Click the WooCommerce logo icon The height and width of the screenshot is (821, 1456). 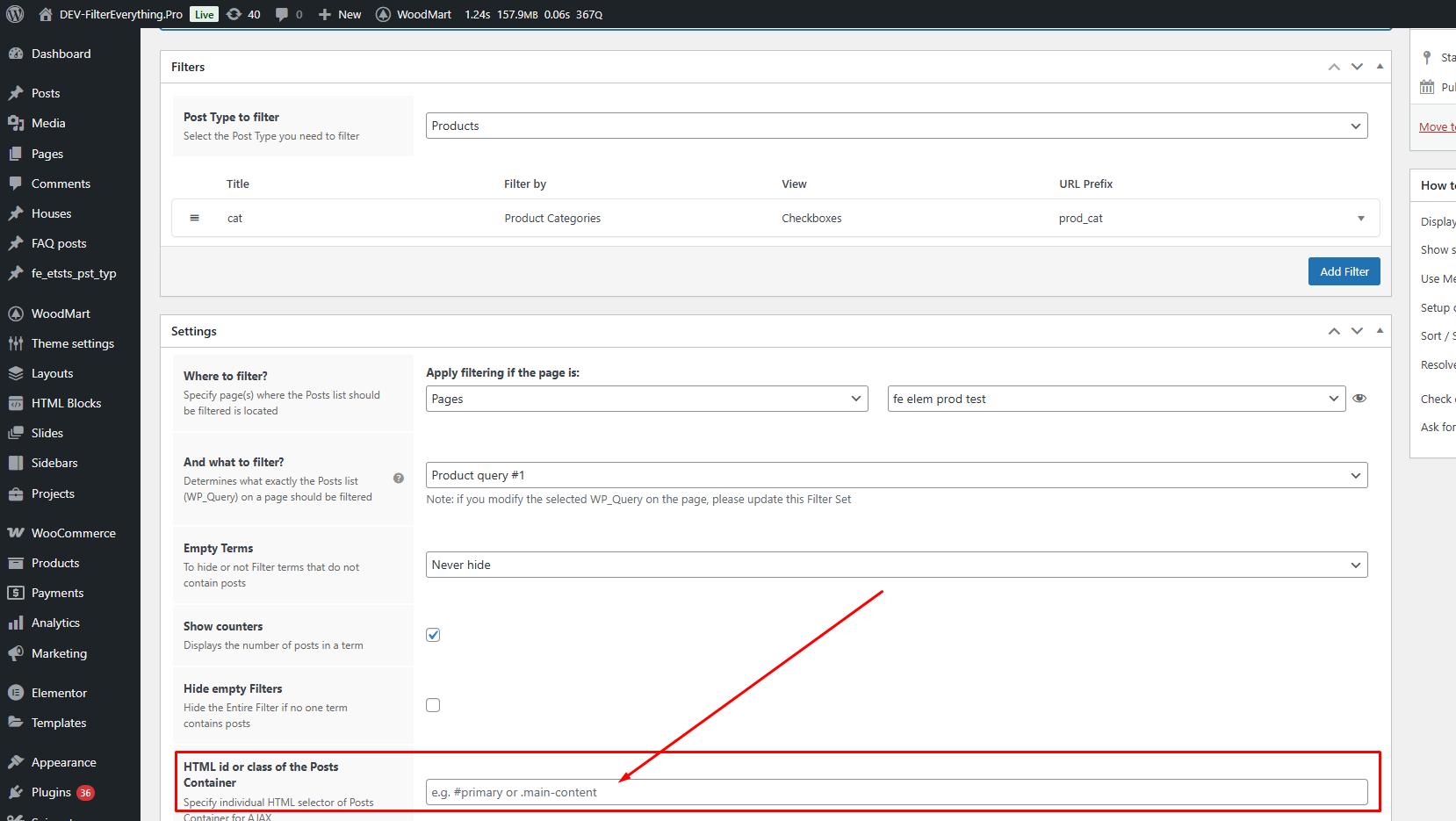16,533
